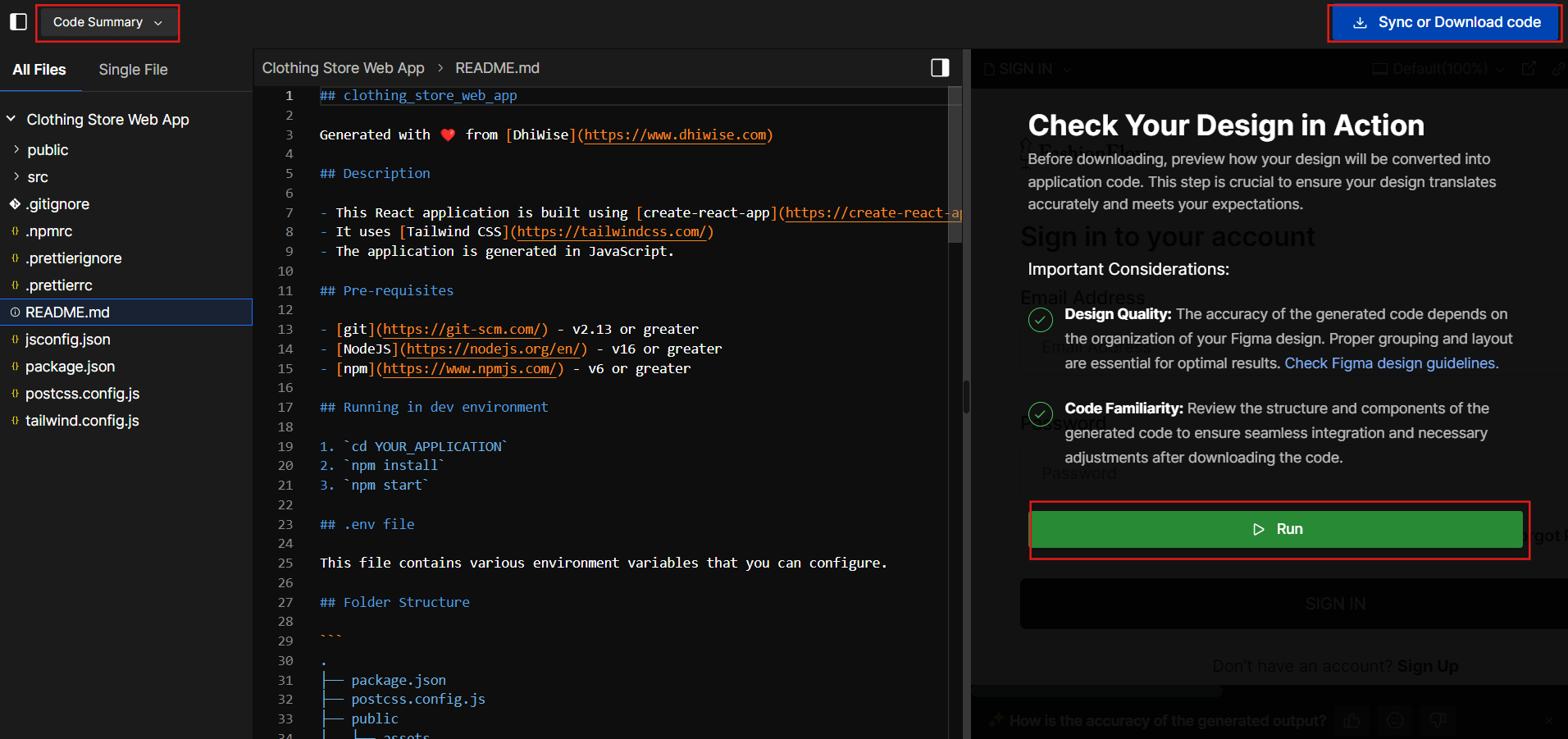Click the '## Description' line in editor

pos(375,174)
